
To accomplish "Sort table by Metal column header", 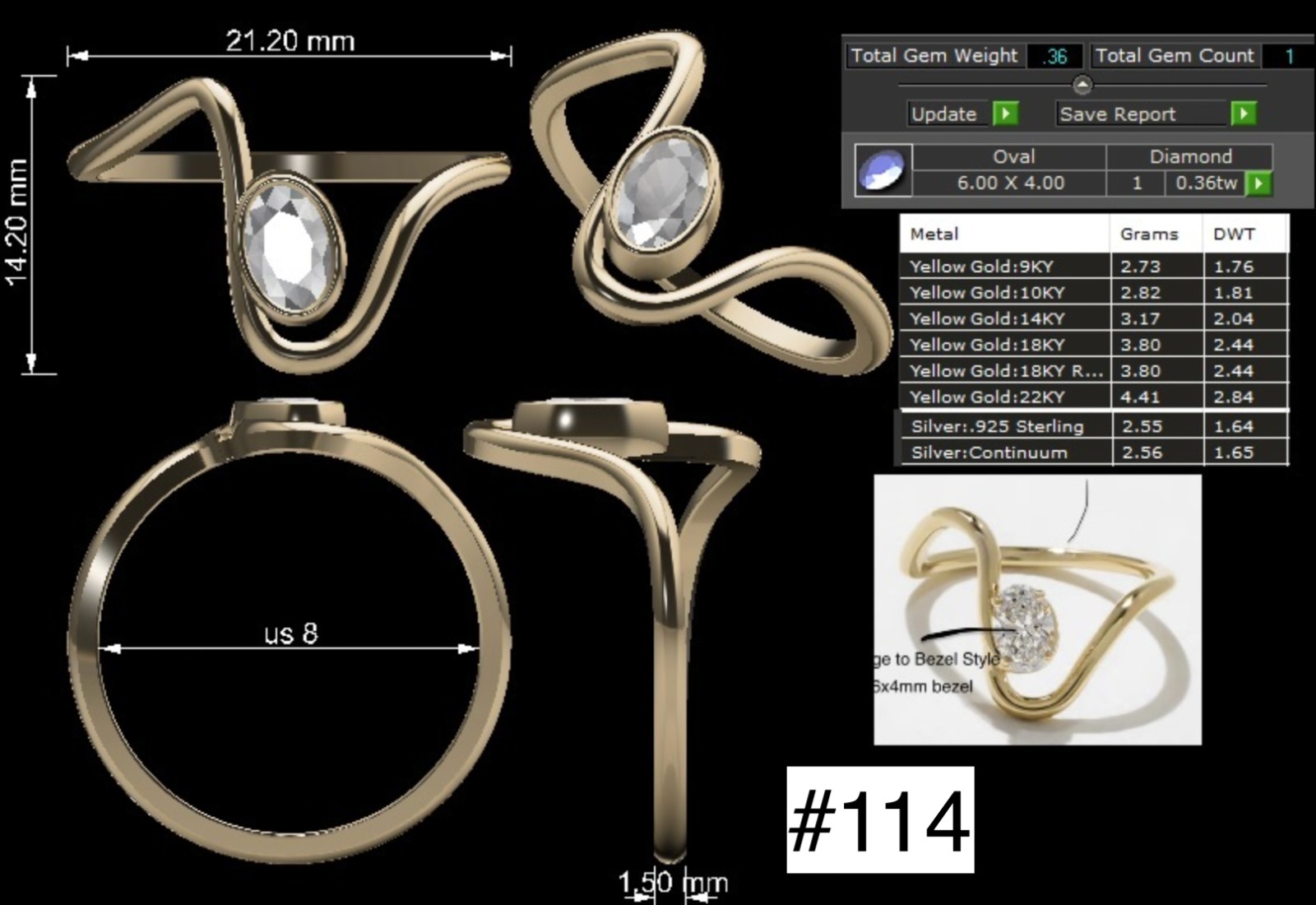I will point(1003,234).
